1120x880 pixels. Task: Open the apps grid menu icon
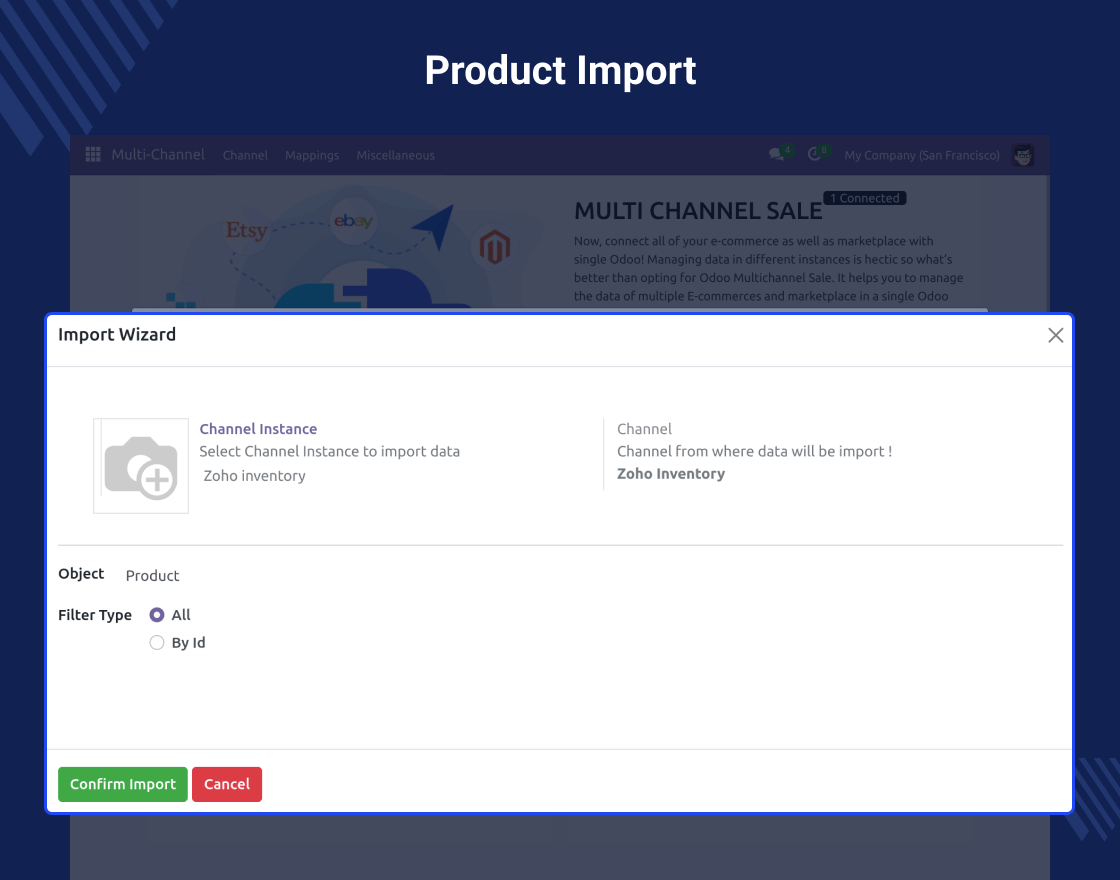click(x=93, y=155)
